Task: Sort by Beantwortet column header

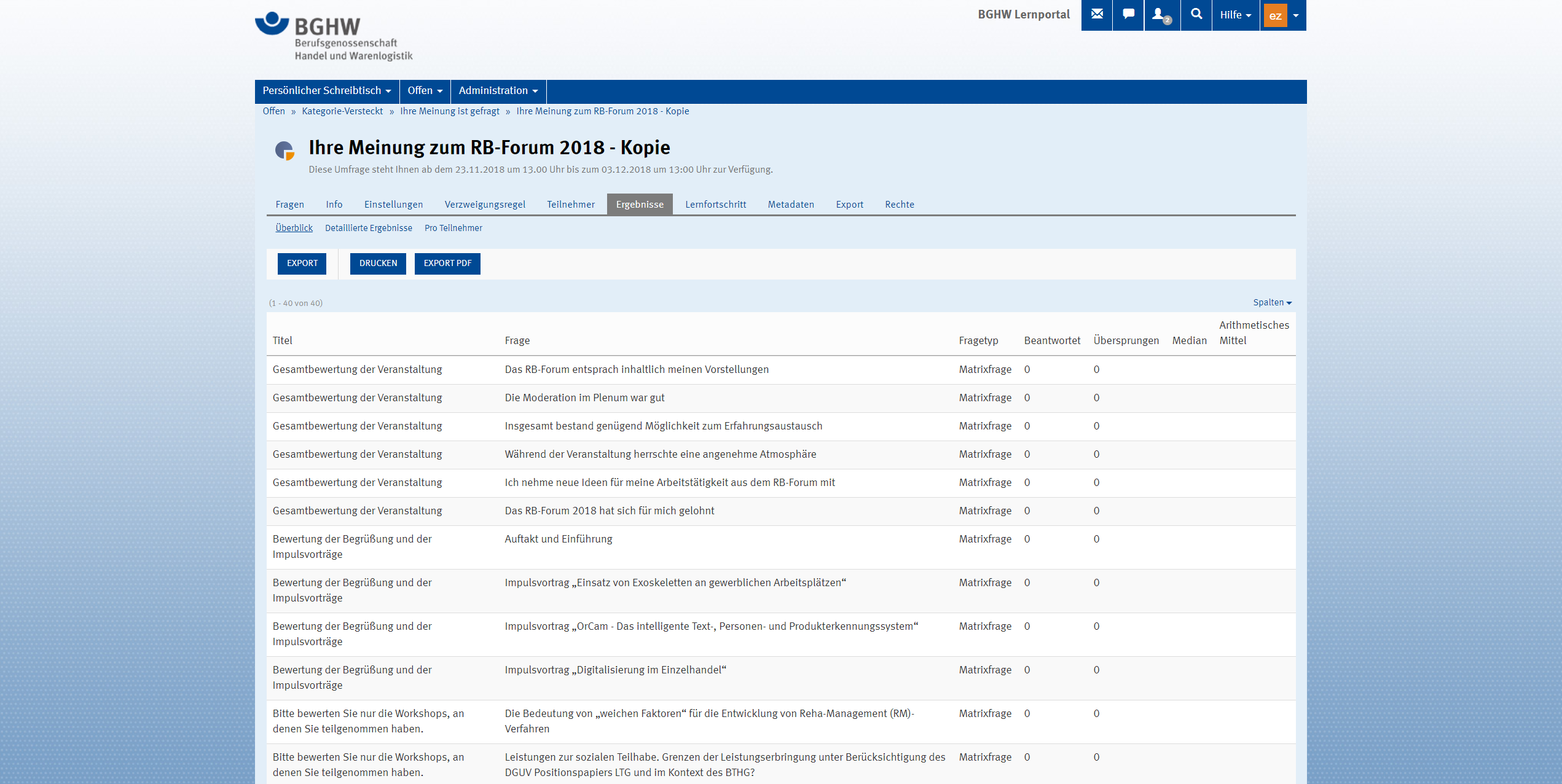Action: pyautogui.click(x=1051, y=340)
